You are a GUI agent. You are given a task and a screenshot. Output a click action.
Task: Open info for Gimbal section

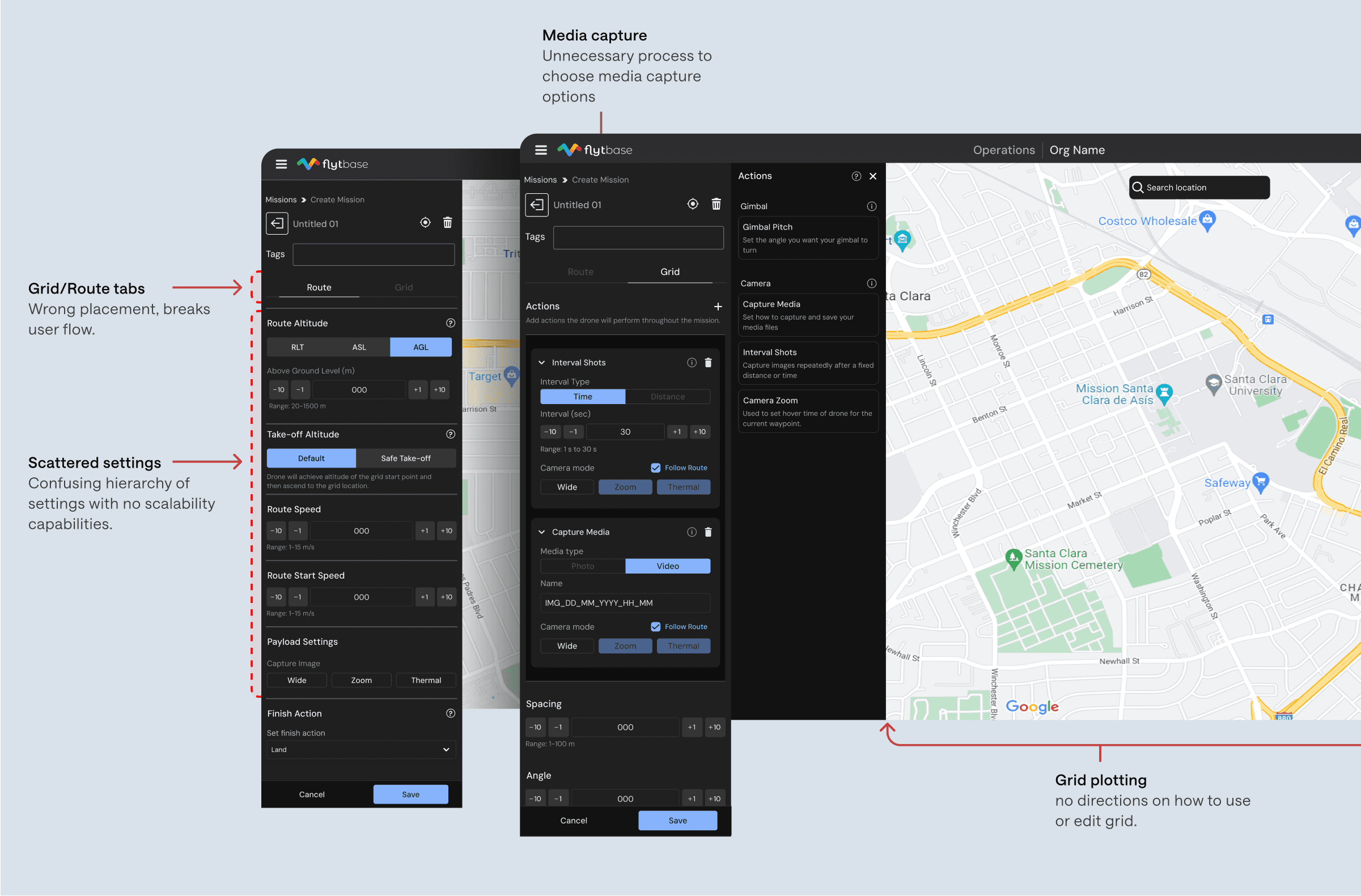(x=871, y=206)
